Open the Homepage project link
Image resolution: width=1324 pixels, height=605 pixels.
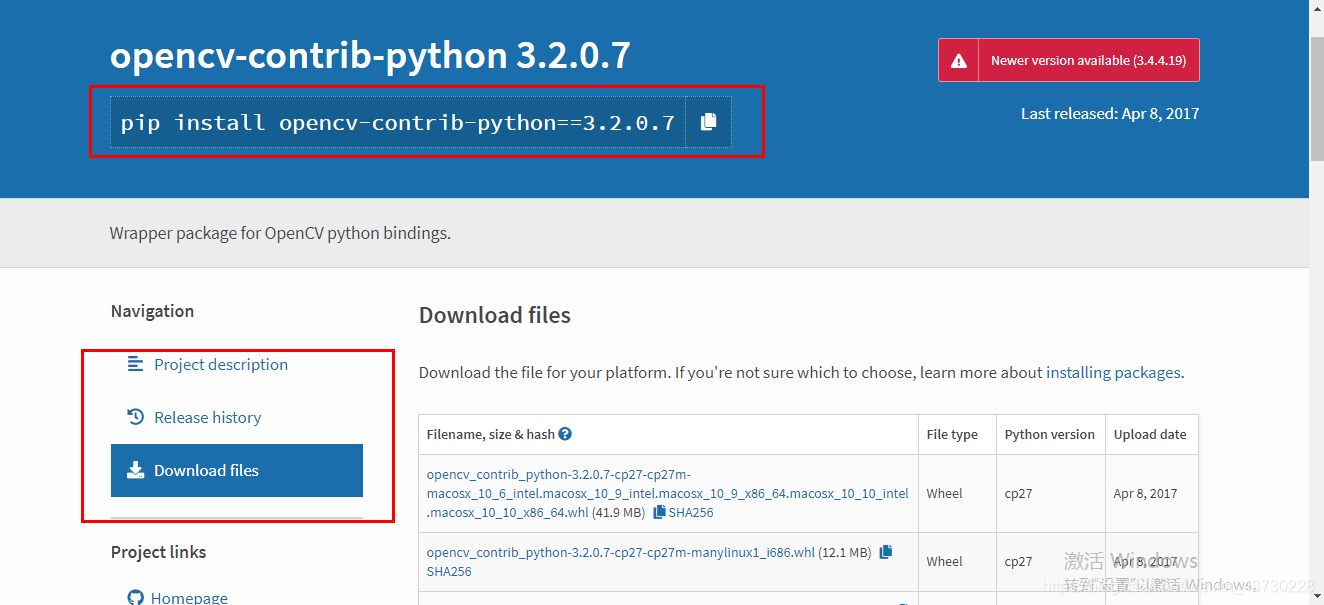pyautogui.click(x=189, y=598)
